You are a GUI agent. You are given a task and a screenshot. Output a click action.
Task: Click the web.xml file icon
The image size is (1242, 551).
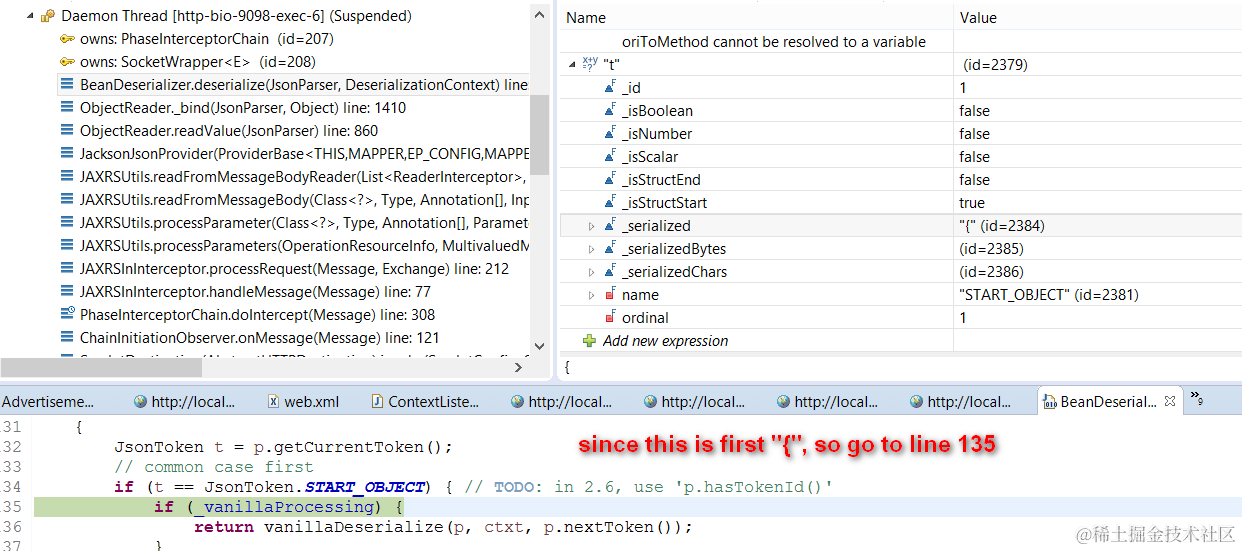[x=273, y=402]
